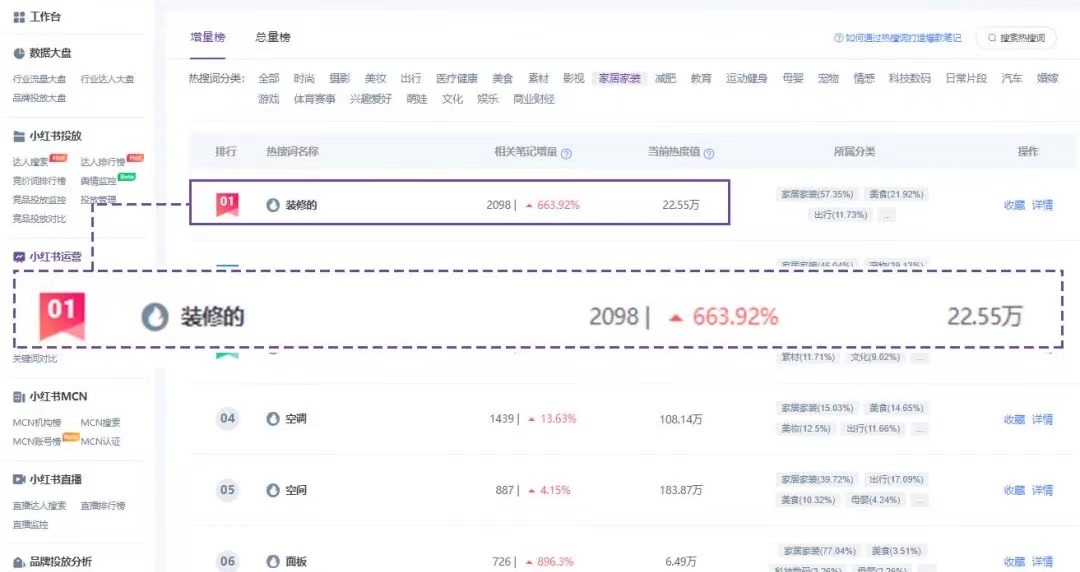1080x572 pixels.
Task: Click the 品牌投放分析 icon
Action: click(x=19, y=562)
